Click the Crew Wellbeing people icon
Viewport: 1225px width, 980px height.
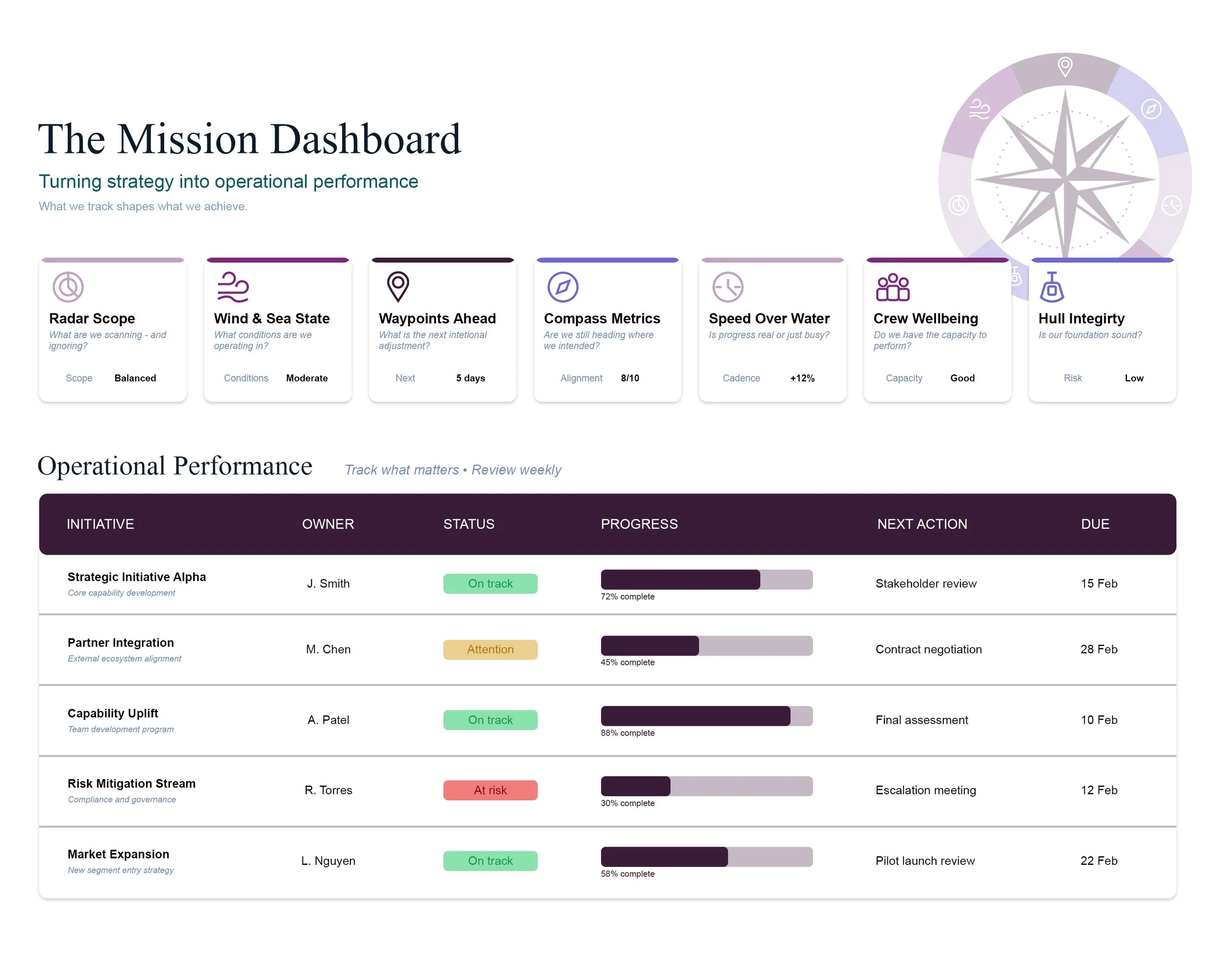tap(893, 287)
